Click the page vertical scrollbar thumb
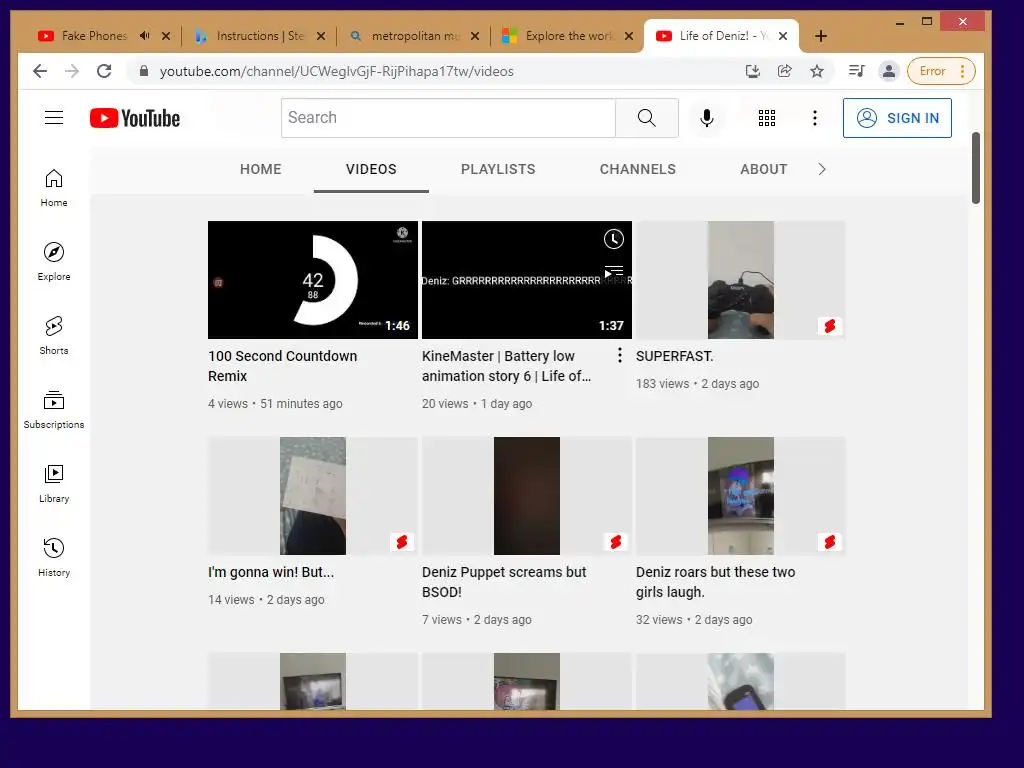The image size is (1024, 768). tap(976, 168)
